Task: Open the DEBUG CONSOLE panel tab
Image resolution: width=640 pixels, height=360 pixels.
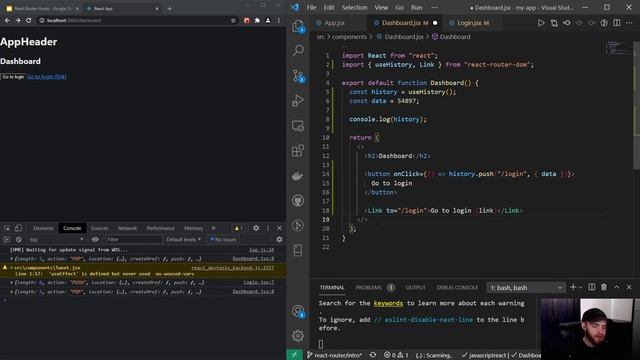Action: [x=457, y=287]
